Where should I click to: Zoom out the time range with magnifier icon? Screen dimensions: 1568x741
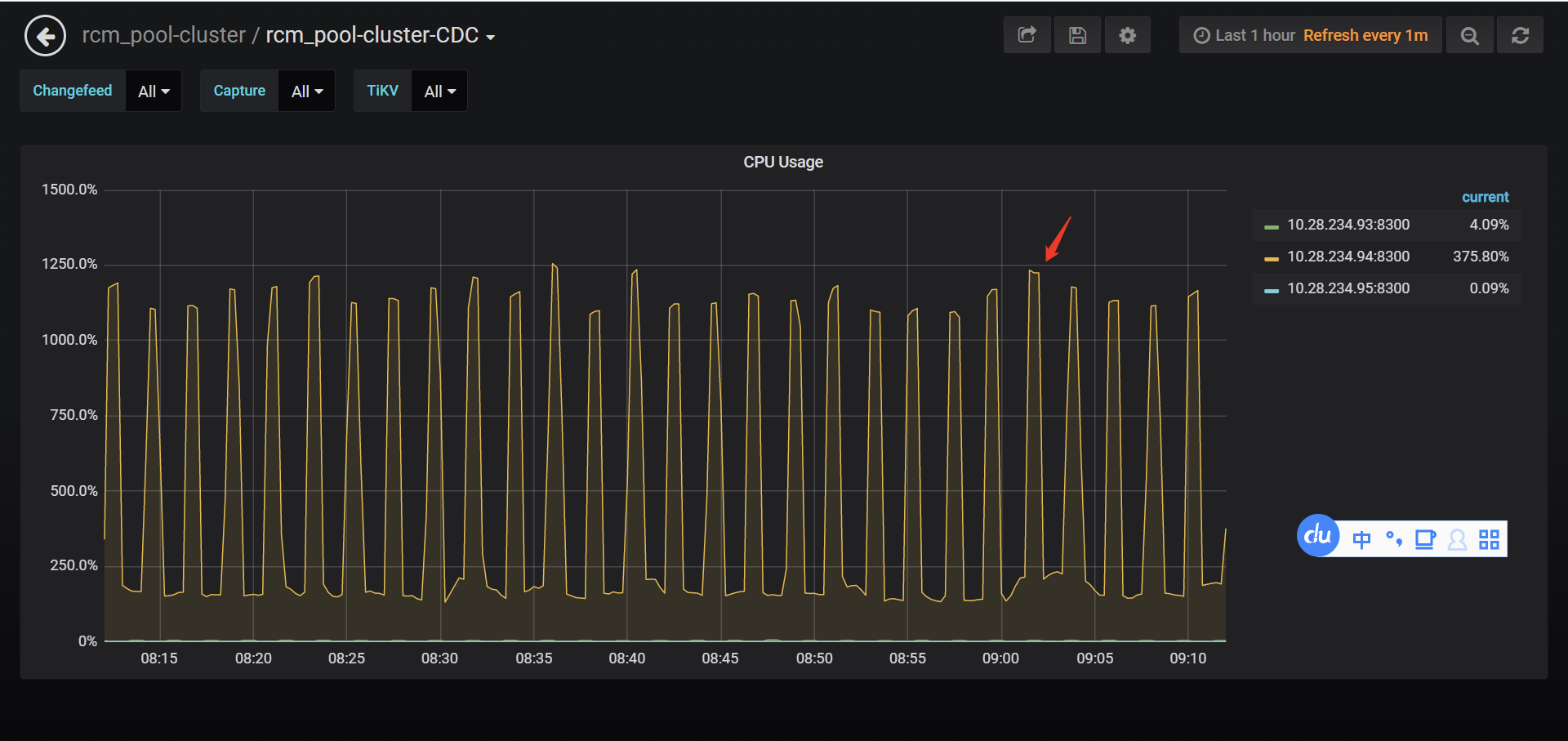tap(1469, 35)
